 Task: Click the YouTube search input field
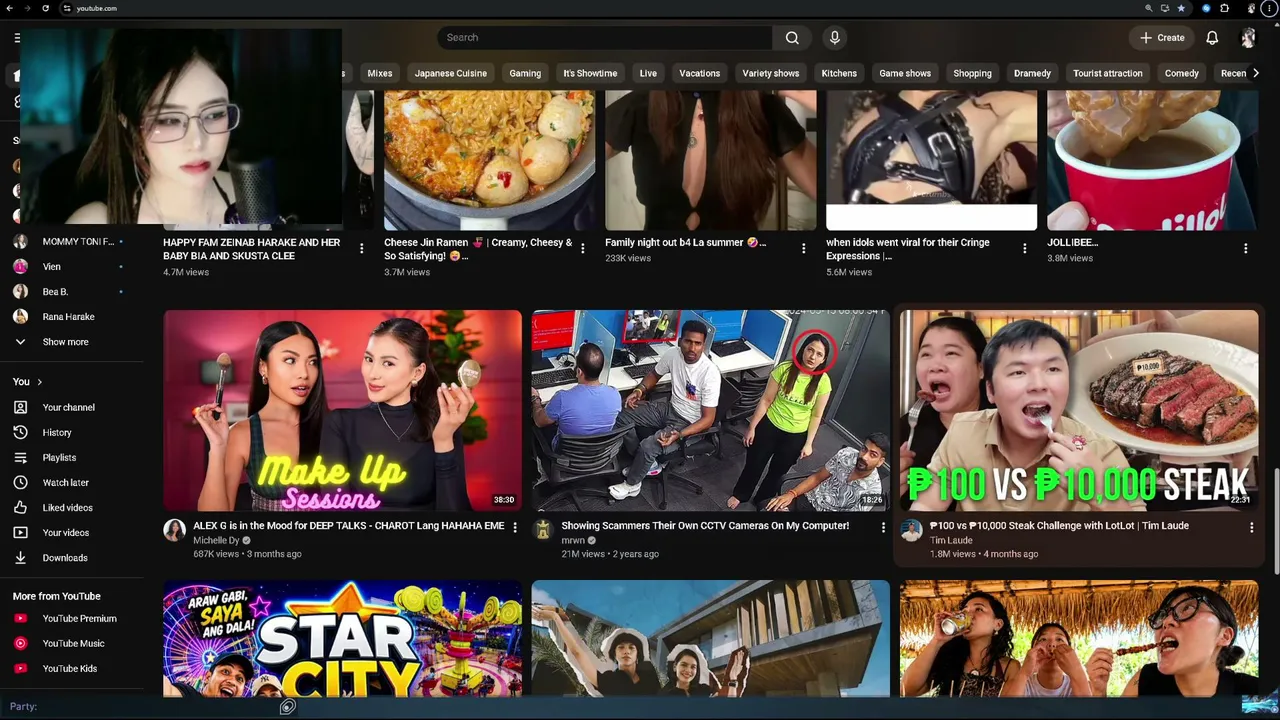[605, 38]
